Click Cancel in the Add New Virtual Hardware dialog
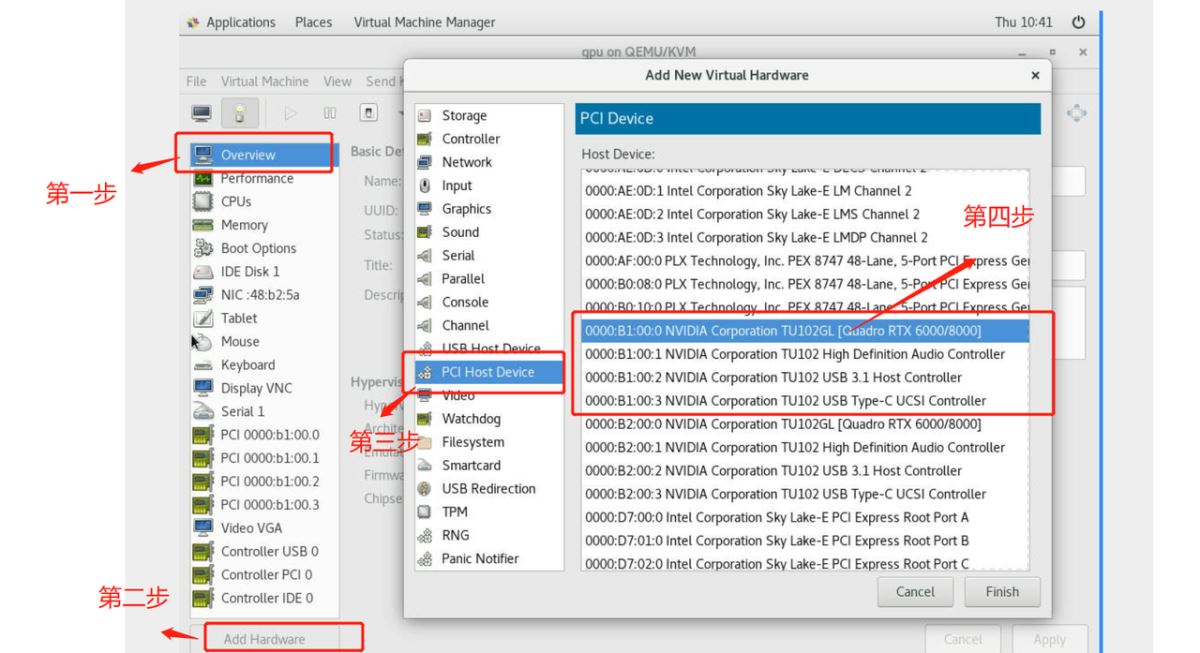The image size is (1200, 653). click(x=915, y=592)
